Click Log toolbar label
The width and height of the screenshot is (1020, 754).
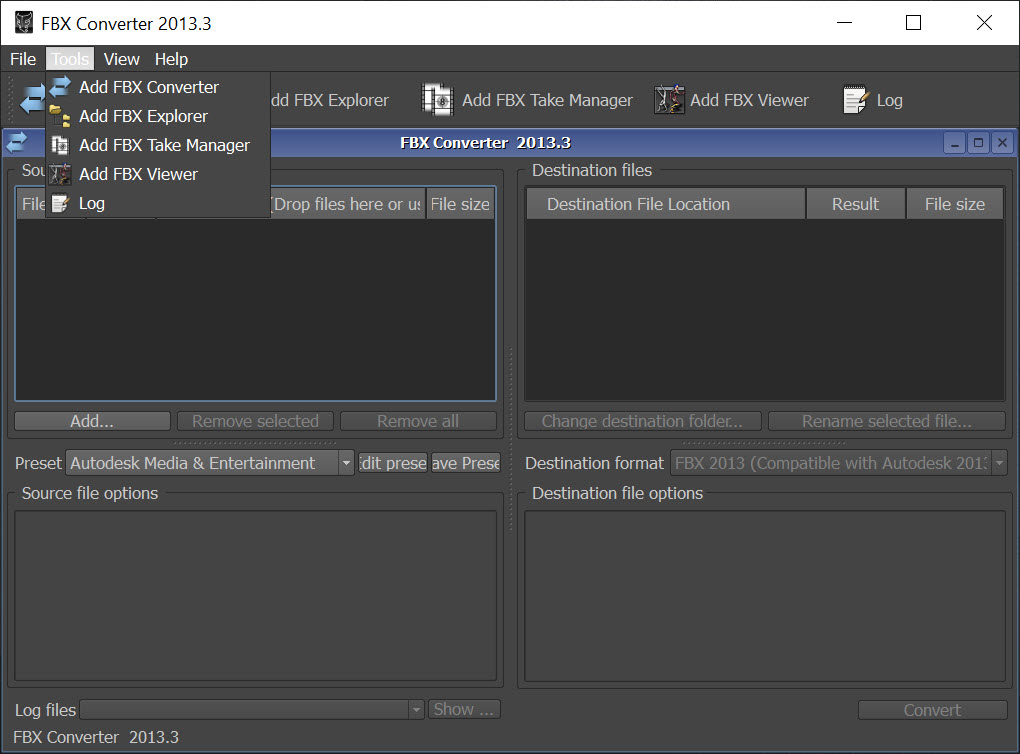(889, 100)
